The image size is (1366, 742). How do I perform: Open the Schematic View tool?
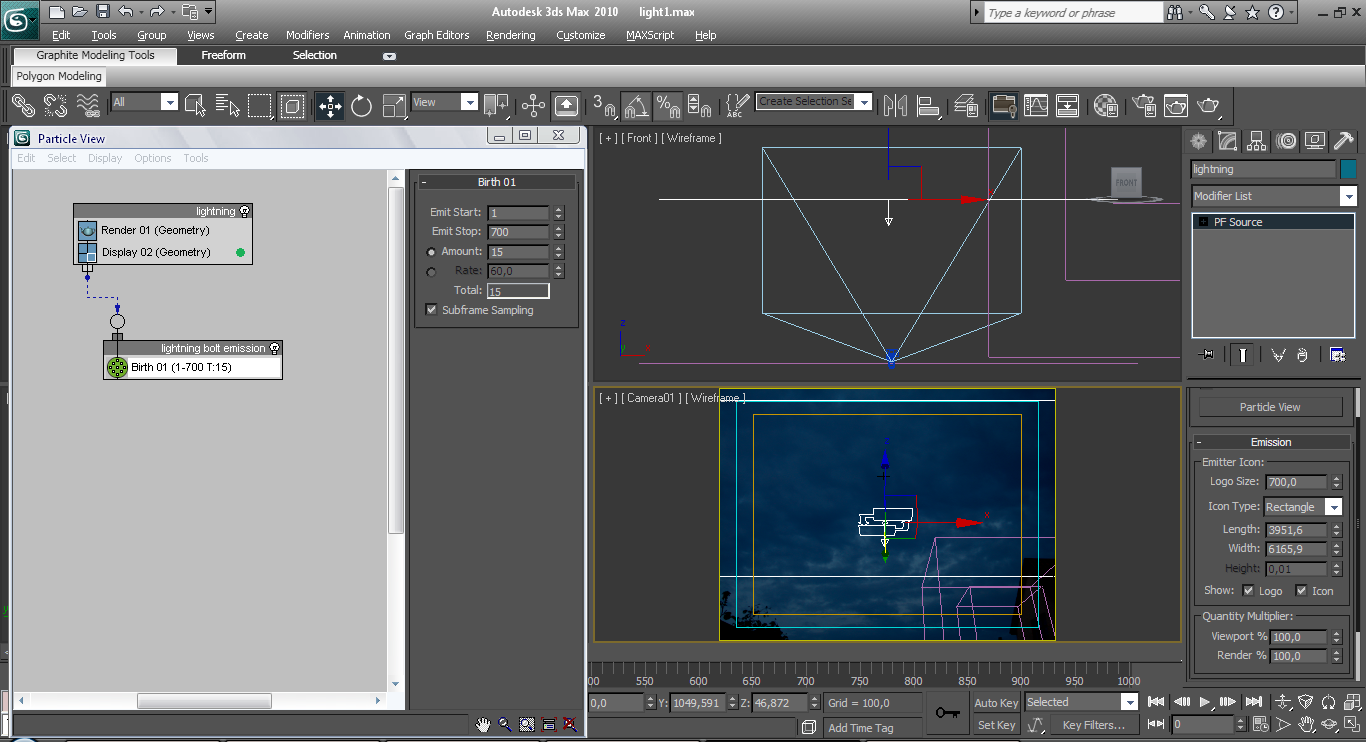[1068, 105]
